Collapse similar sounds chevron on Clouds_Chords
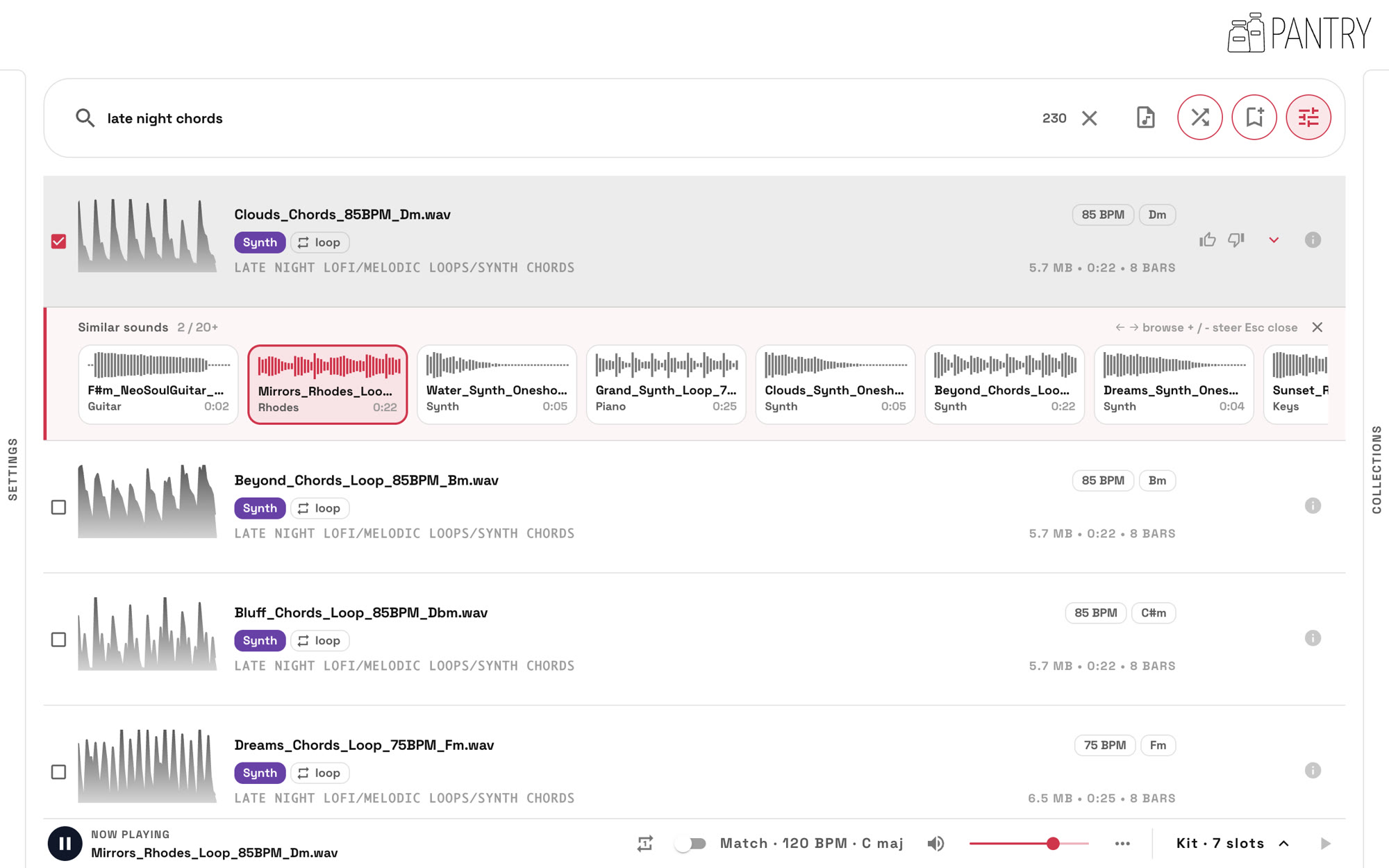Viewport: 1389px width, 868px height. click(1274, 240)
